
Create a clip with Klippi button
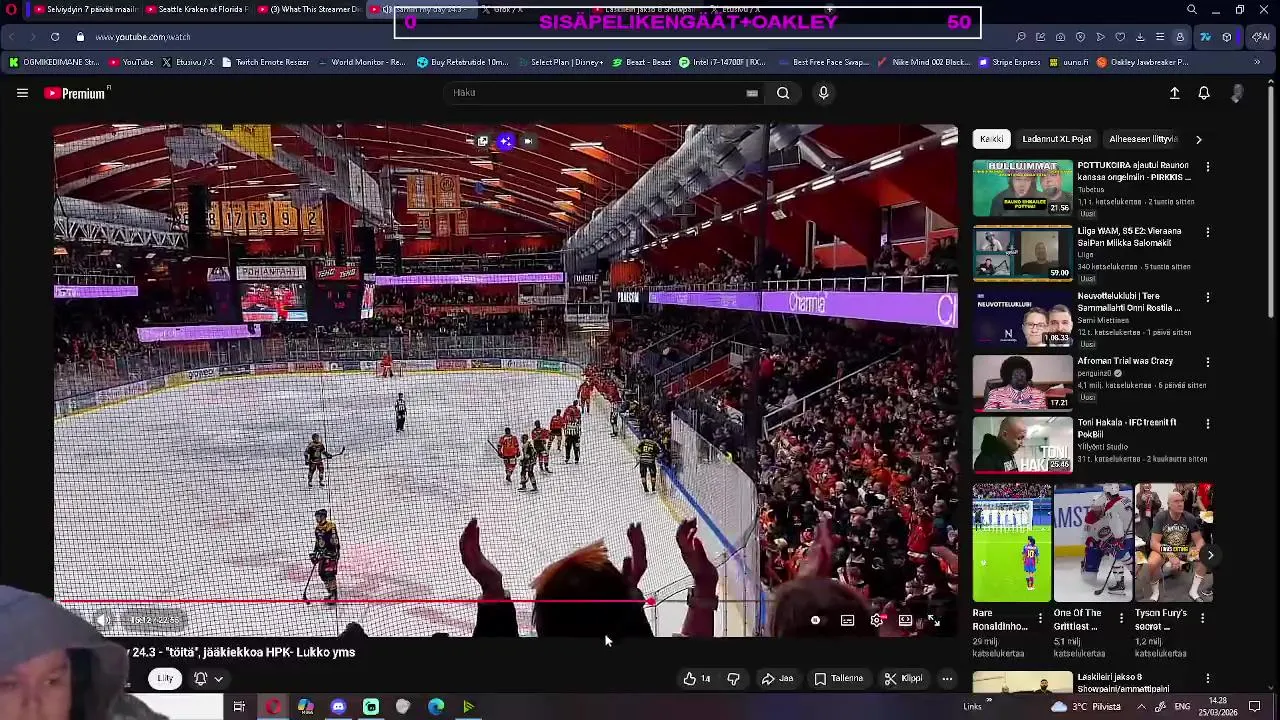903,679
